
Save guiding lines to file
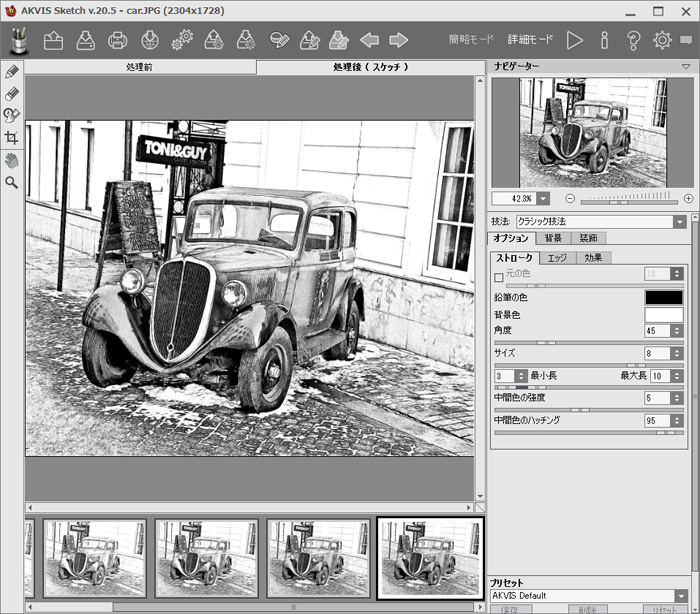[339, 40]
